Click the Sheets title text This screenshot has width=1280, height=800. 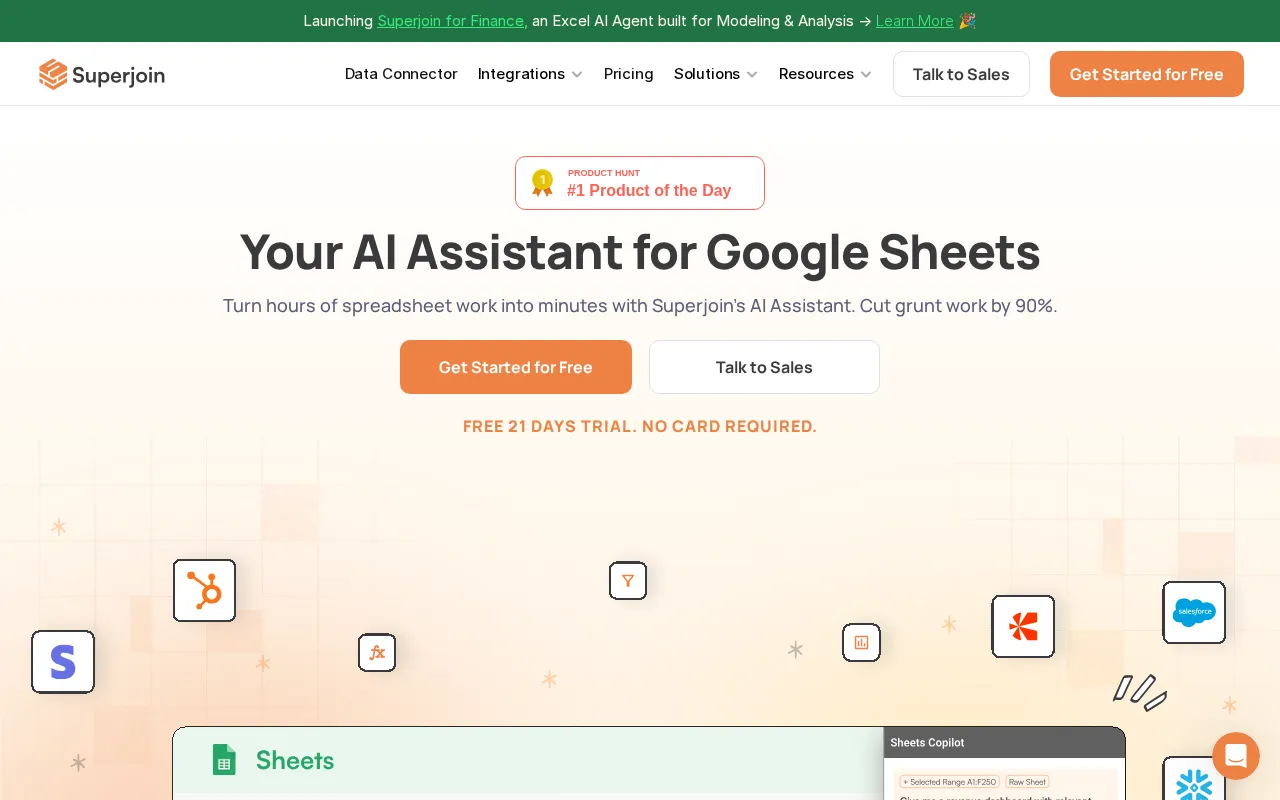tap(295, 760)
